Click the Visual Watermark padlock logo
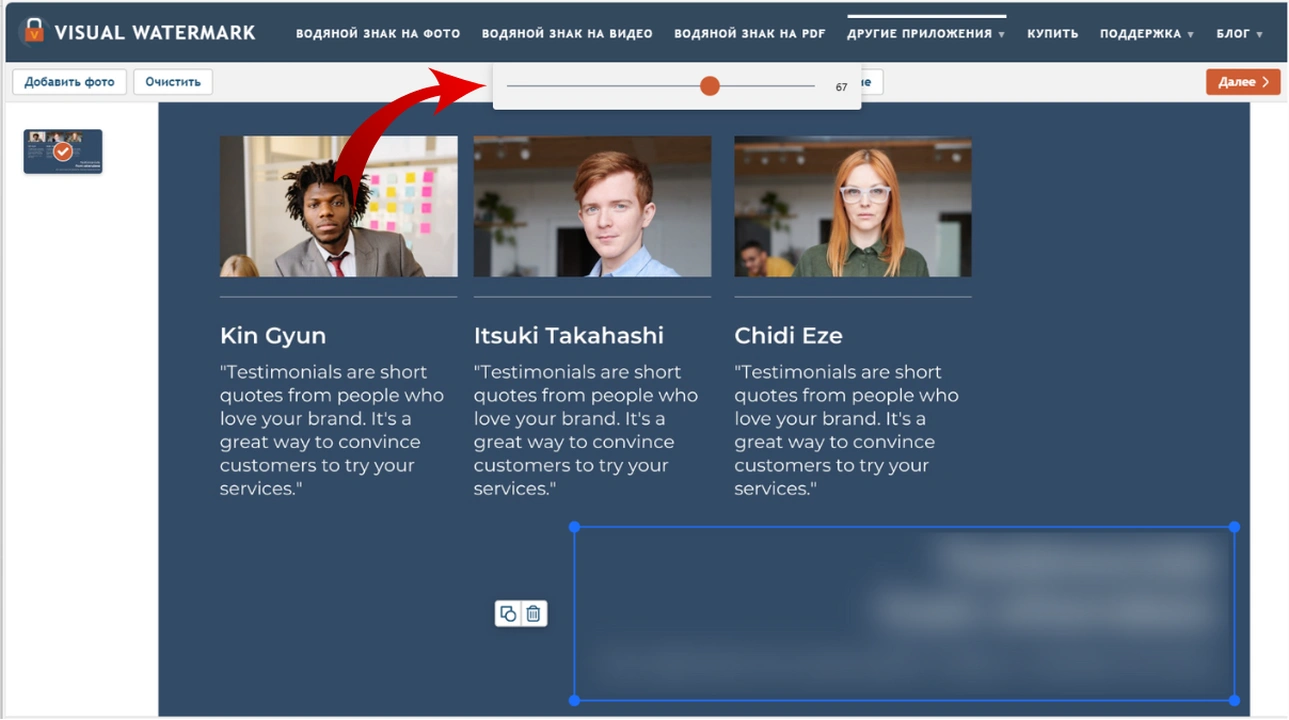Viewport: 1289px width, 720px height. [34, 31]
